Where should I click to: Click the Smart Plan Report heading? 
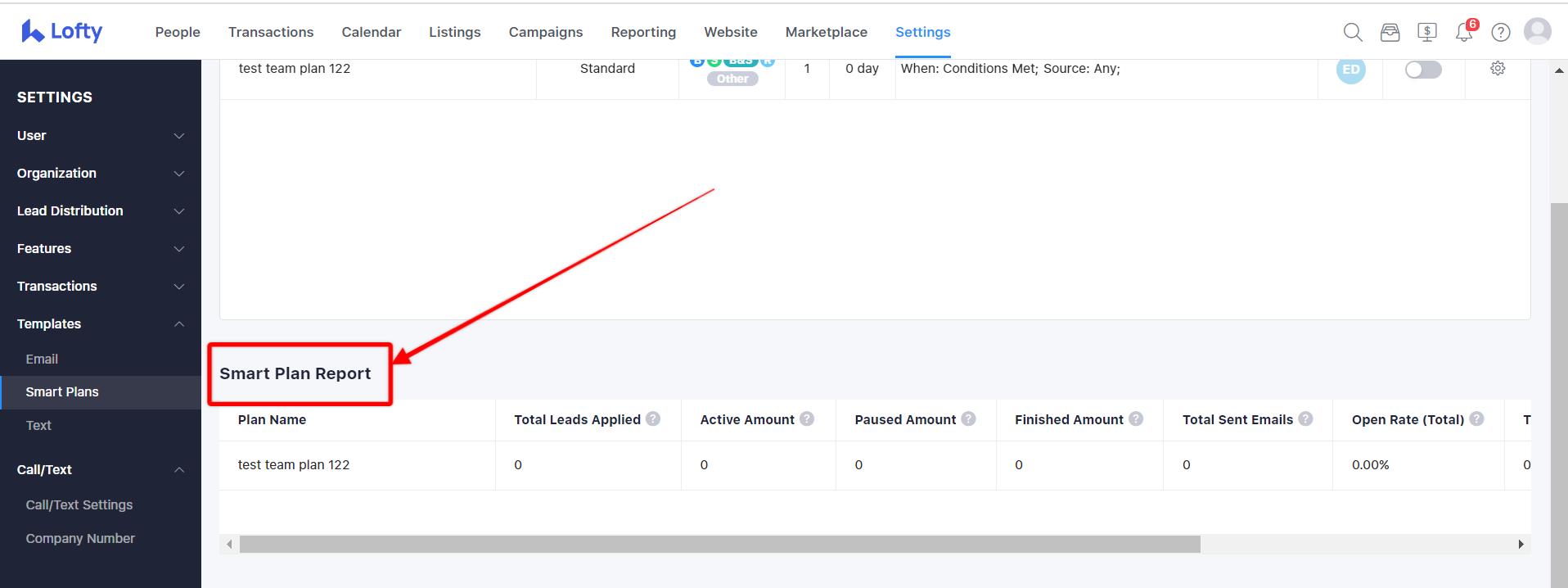click(295, 373)
